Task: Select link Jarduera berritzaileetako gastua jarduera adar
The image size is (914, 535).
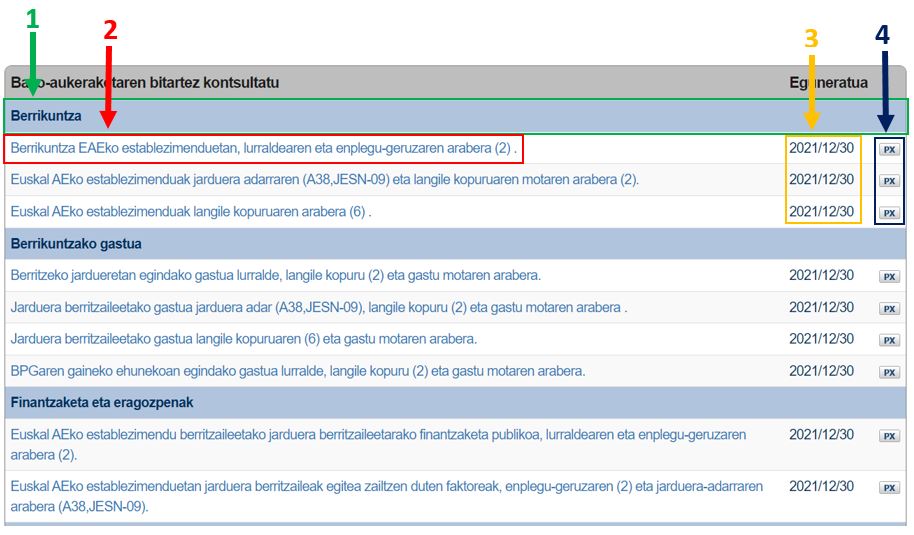Action: coord(318,307)
